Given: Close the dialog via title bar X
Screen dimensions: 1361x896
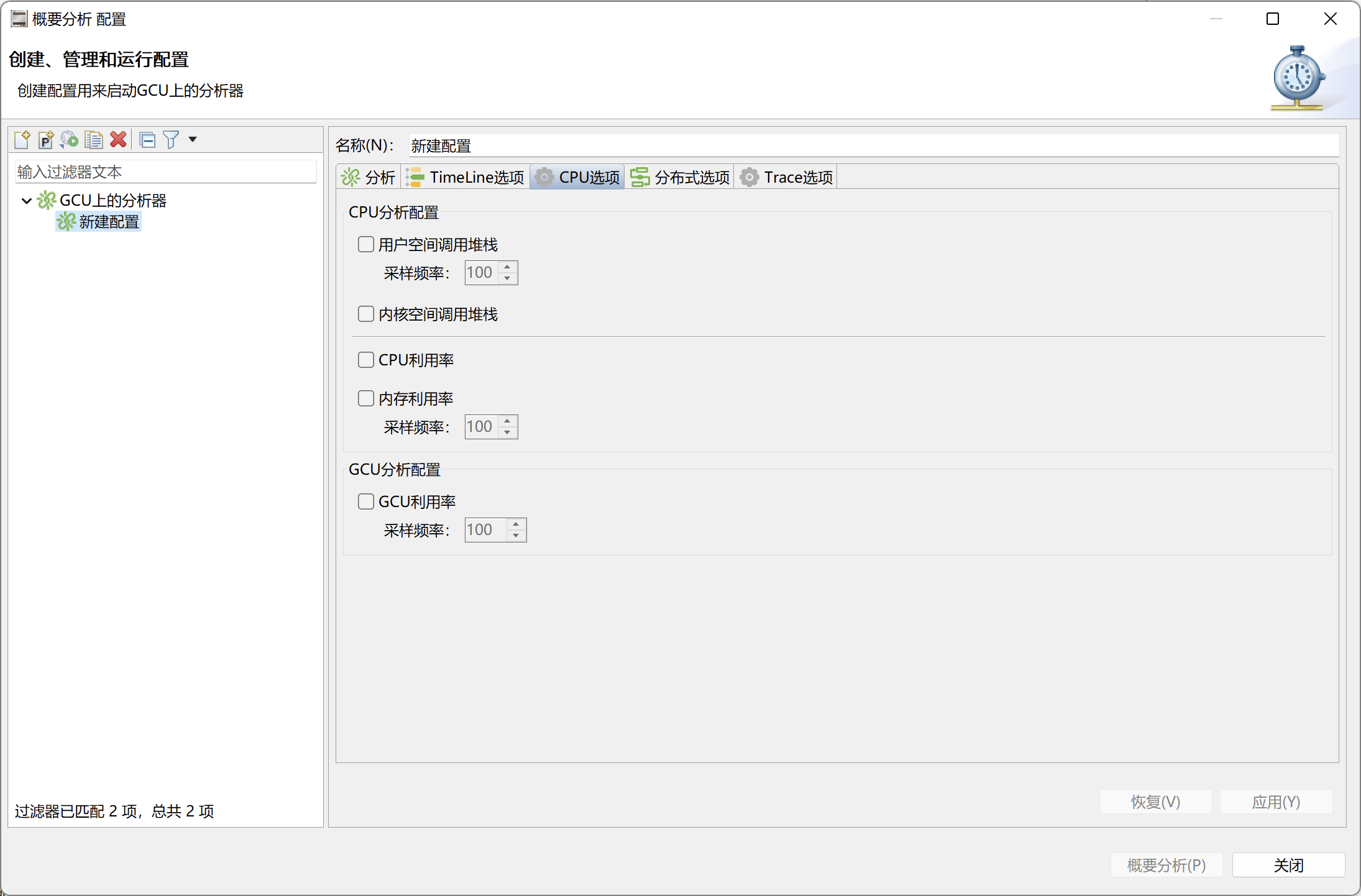Looking at the screenshot, I should pos(1330,19).
